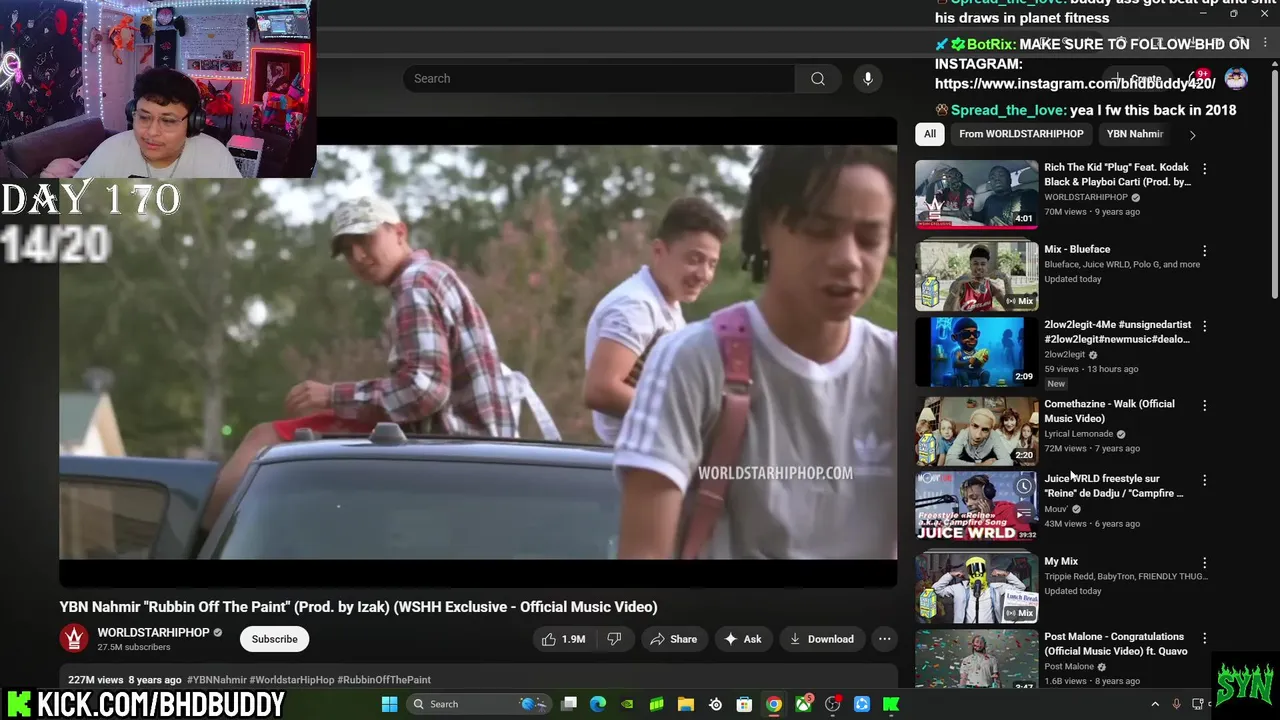The image size is (1280, 720).
Task: Launch Microsoft Edge from taskbar
Action: pos(598,704)
